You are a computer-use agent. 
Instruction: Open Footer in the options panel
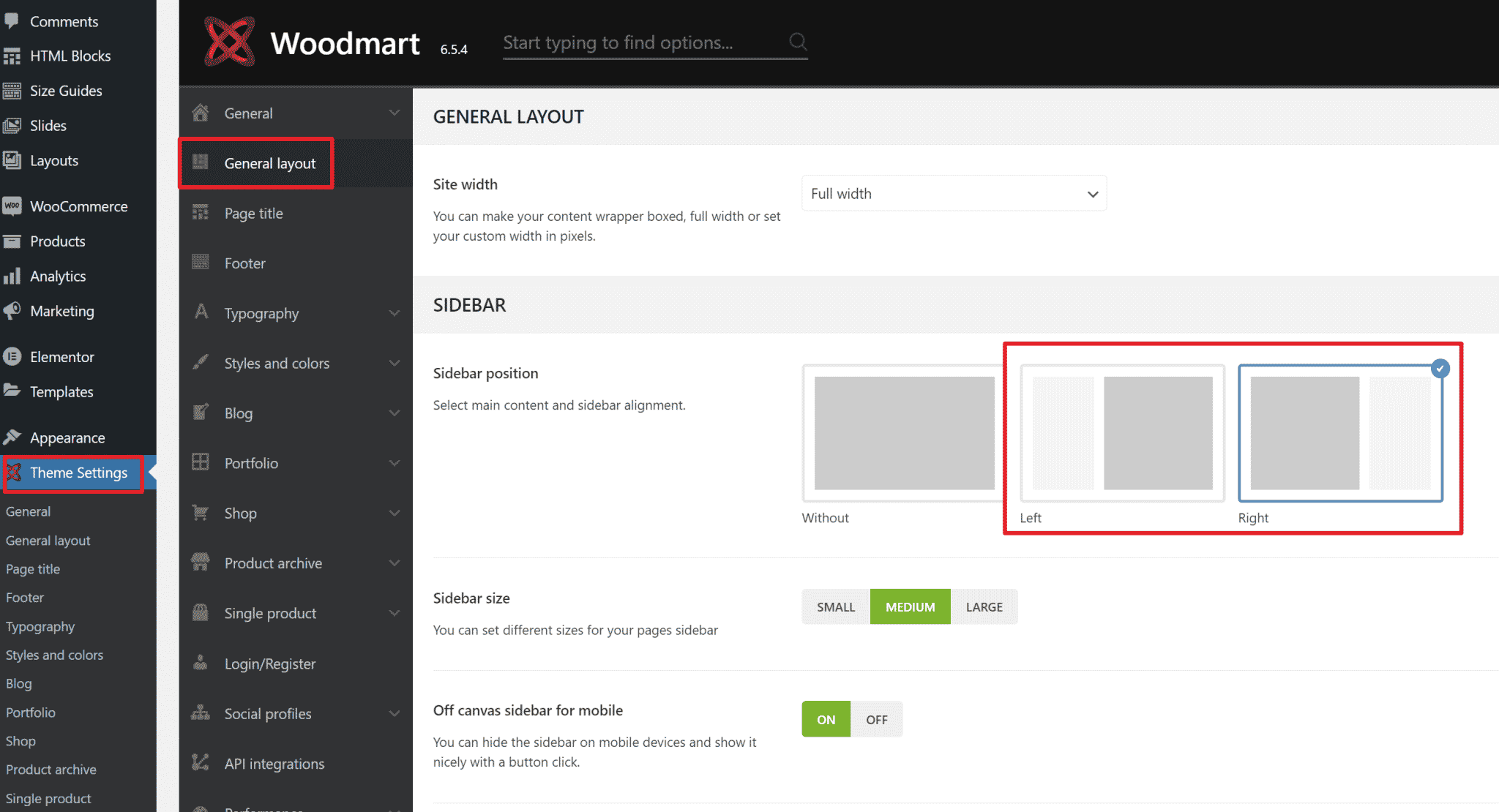(x=296, y=263)
